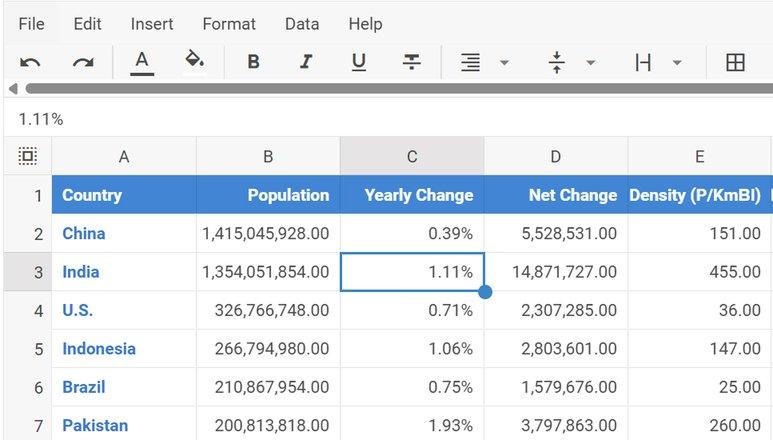Click the 147.00 density cell
This screenshot has height=440, width=773.
click(700, 349)
